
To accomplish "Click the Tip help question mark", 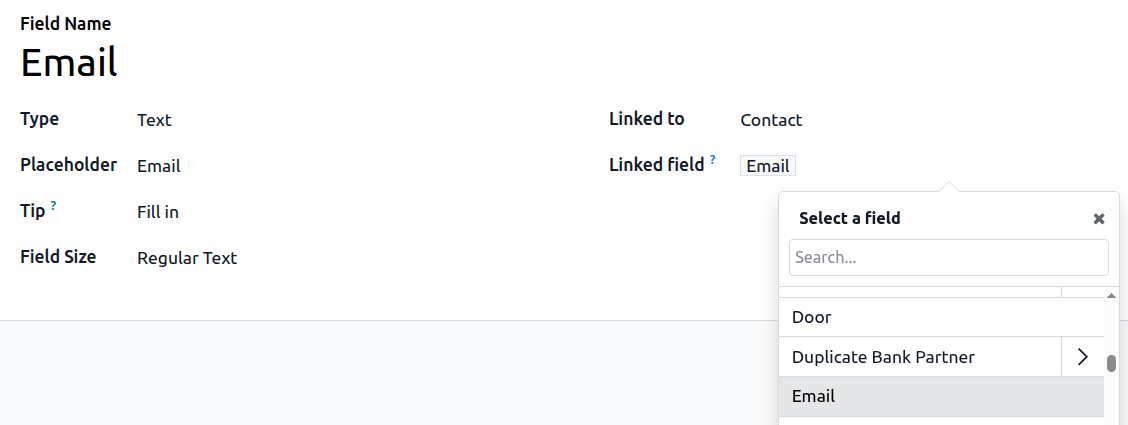I will (x=53, y=206).
